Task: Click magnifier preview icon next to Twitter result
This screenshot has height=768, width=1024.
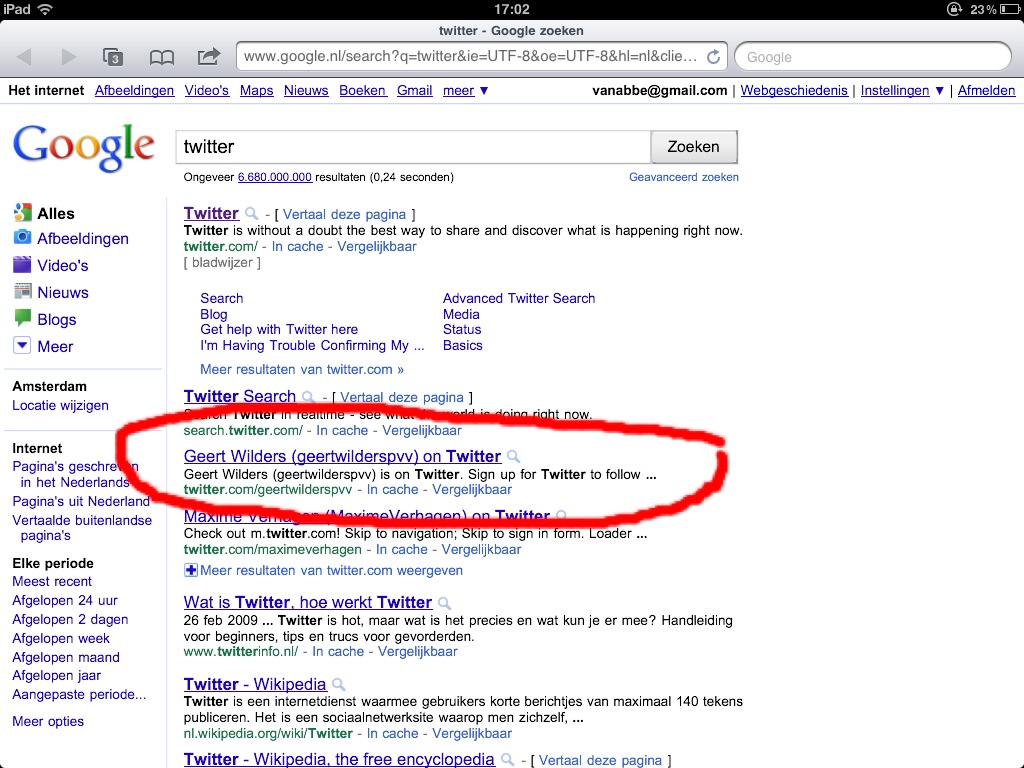Action: pos(252,214)
